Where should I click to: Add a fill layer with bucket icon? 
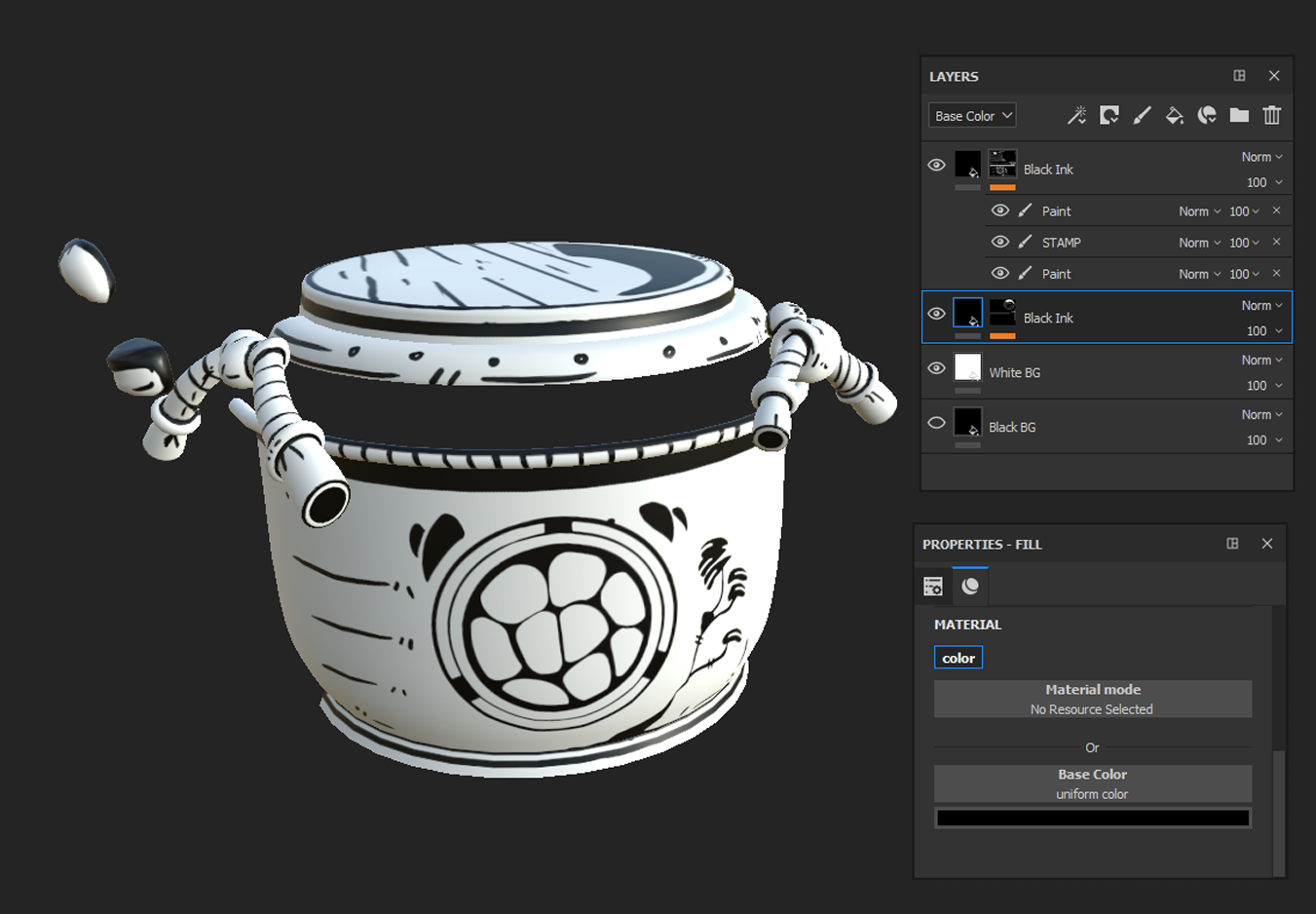(x=1175, y=116)
